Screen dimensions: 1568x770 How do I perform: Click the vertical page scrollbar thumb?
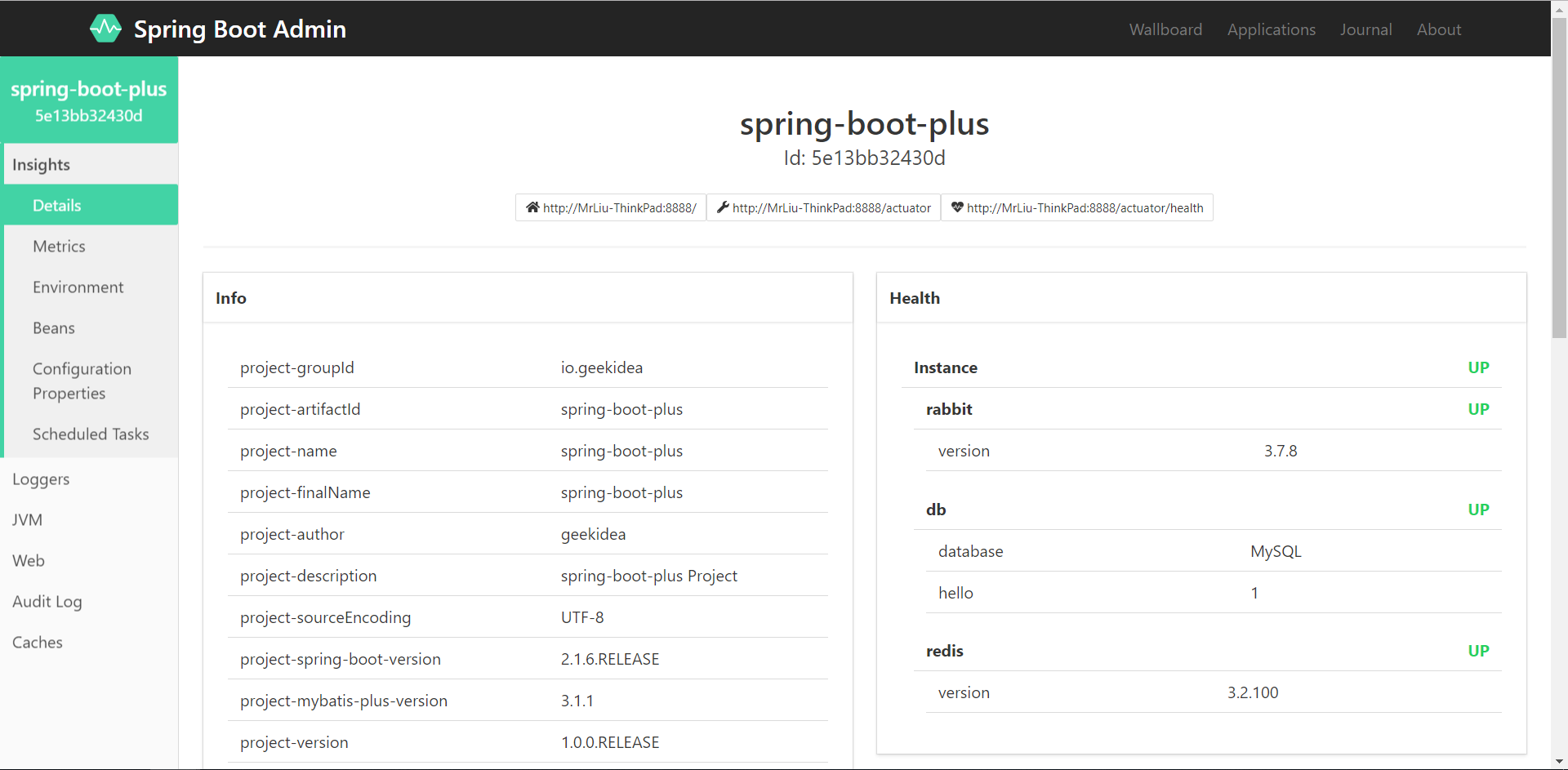(1559, 177)
